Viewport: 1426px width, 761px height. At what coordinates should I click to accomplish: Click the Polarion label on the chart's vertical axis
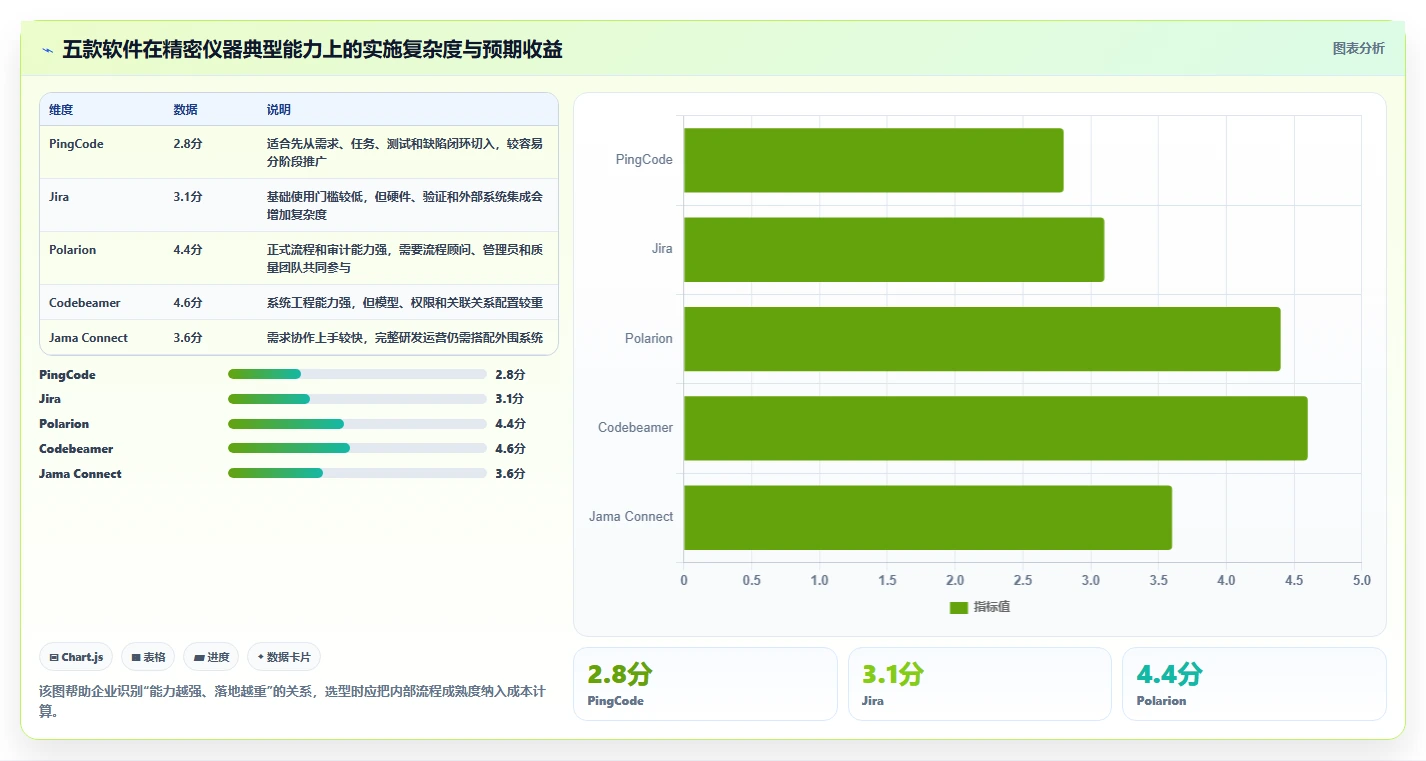point(649,339)
